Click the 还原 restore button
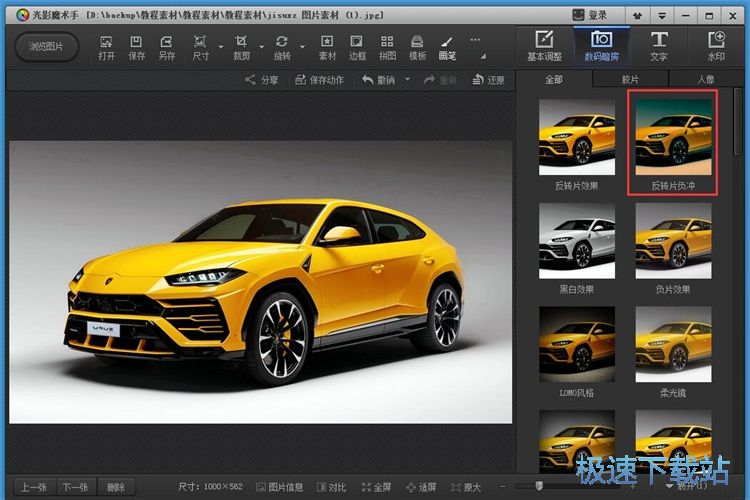 (488, 80)
